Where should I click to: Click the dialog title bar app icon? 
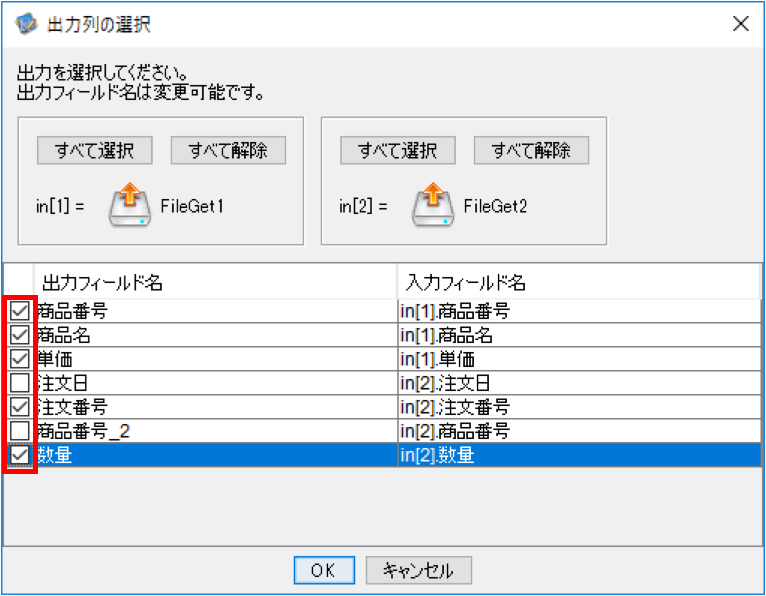click(26, 23)
